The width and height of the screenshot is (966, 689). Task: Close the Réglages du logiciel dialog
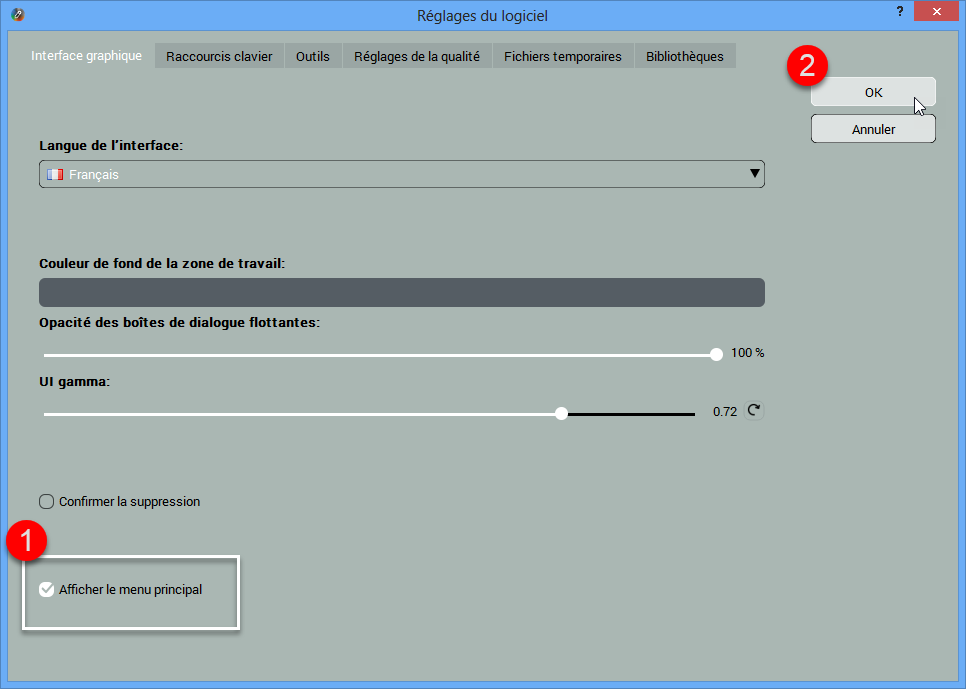pos(936,11)
